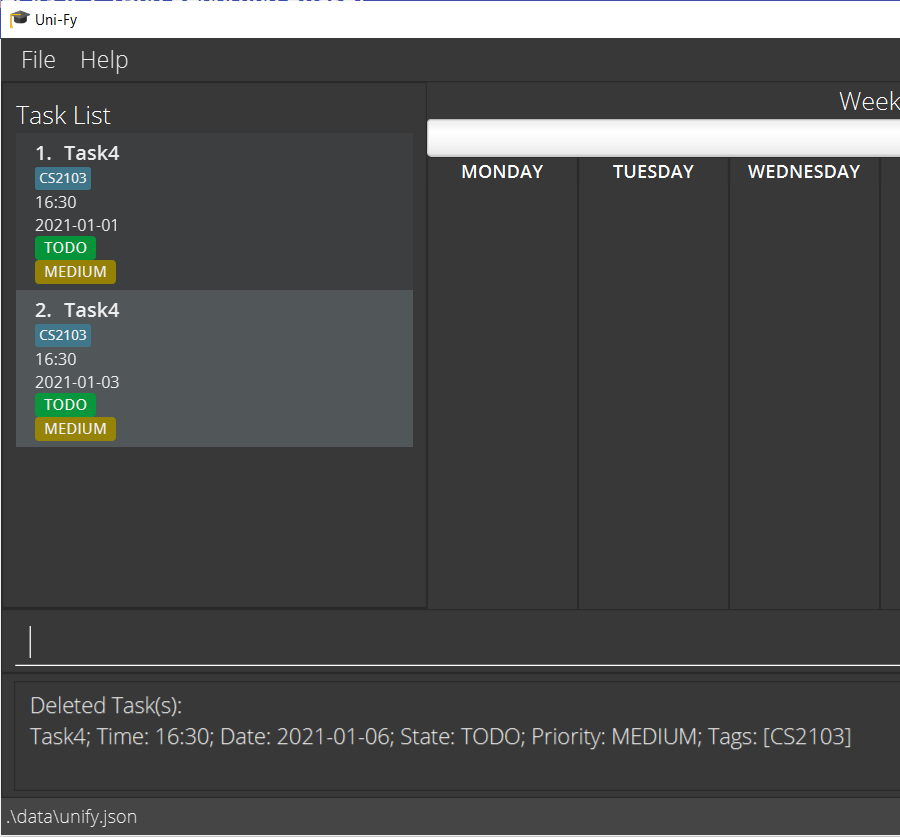Select task 1 titled Task4
The height and width of the screenshot is (837, 900).
214,211
